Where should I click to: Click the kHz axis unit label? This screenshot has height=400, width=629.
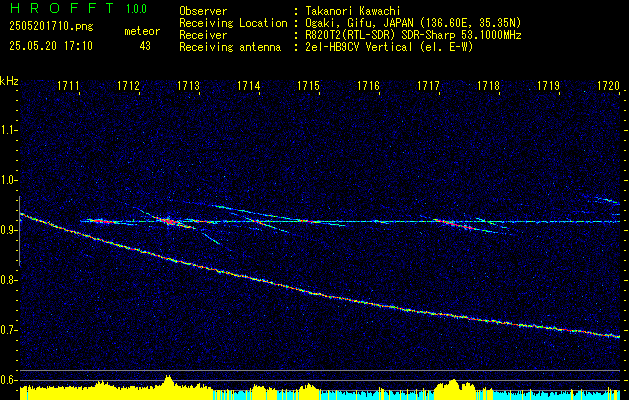pyautogui.click(x=9, y=81)
